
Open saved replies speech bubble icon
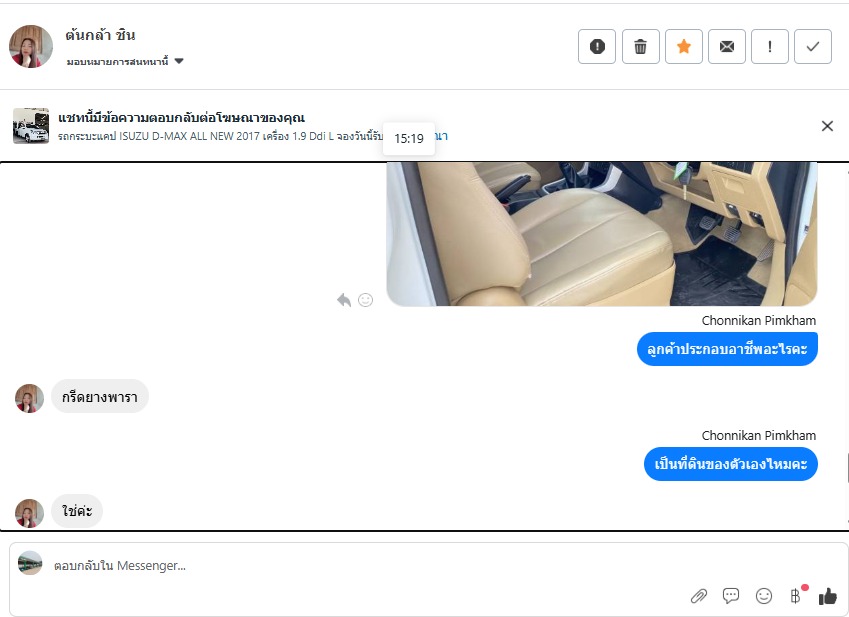click(x=731, y=596)
